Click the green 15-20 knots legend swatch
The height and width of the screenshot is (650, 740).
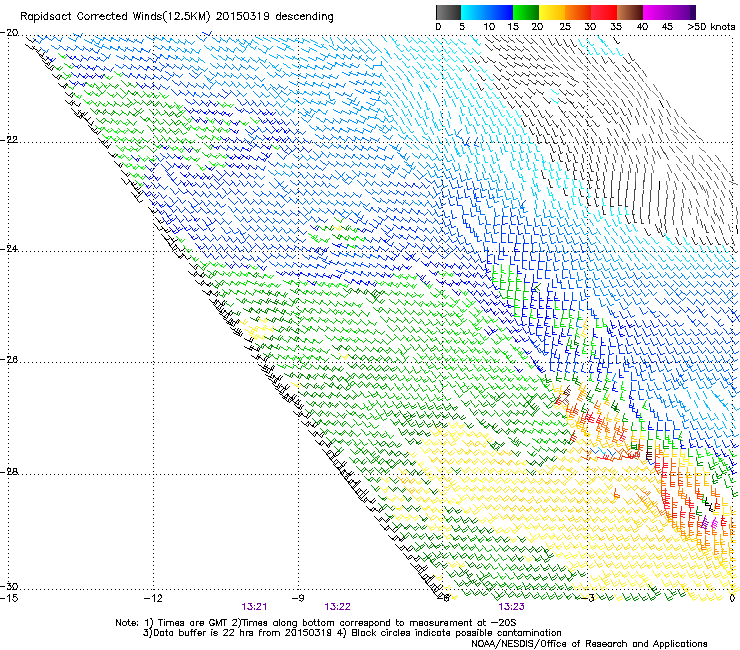(x=526, y=12)
